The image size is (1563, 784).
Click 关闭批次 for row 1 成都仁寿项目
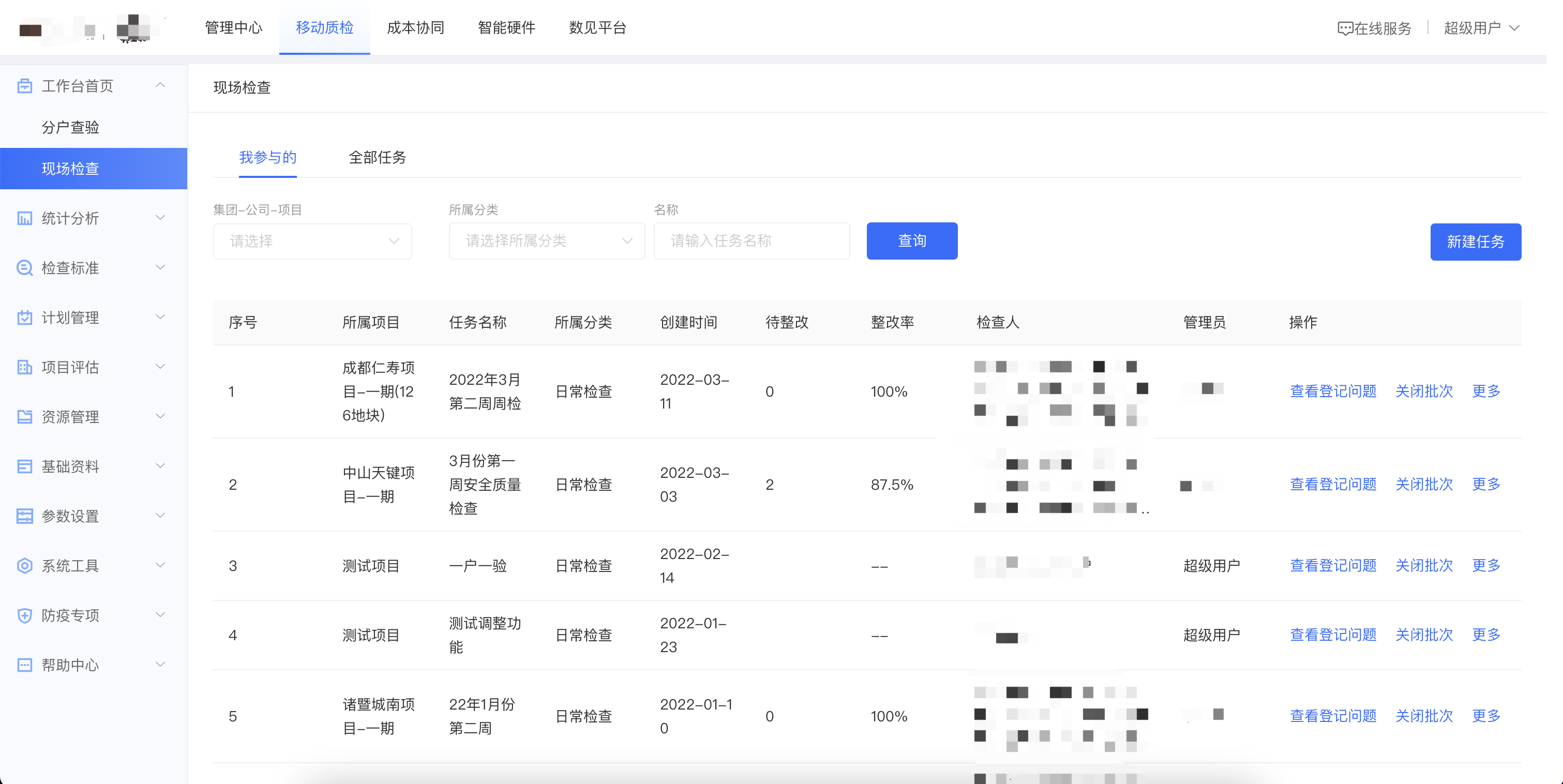coord(1424,391)
